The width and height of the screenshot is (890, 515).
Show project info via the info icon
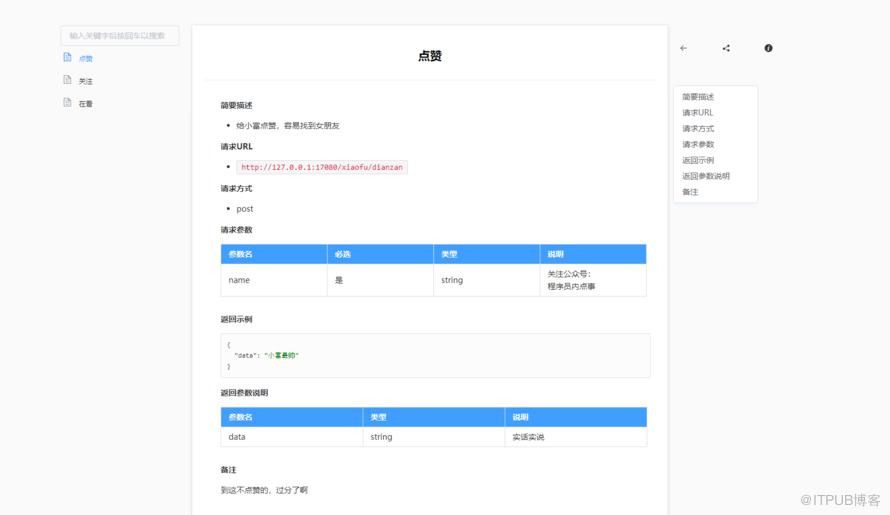[768, 48]
